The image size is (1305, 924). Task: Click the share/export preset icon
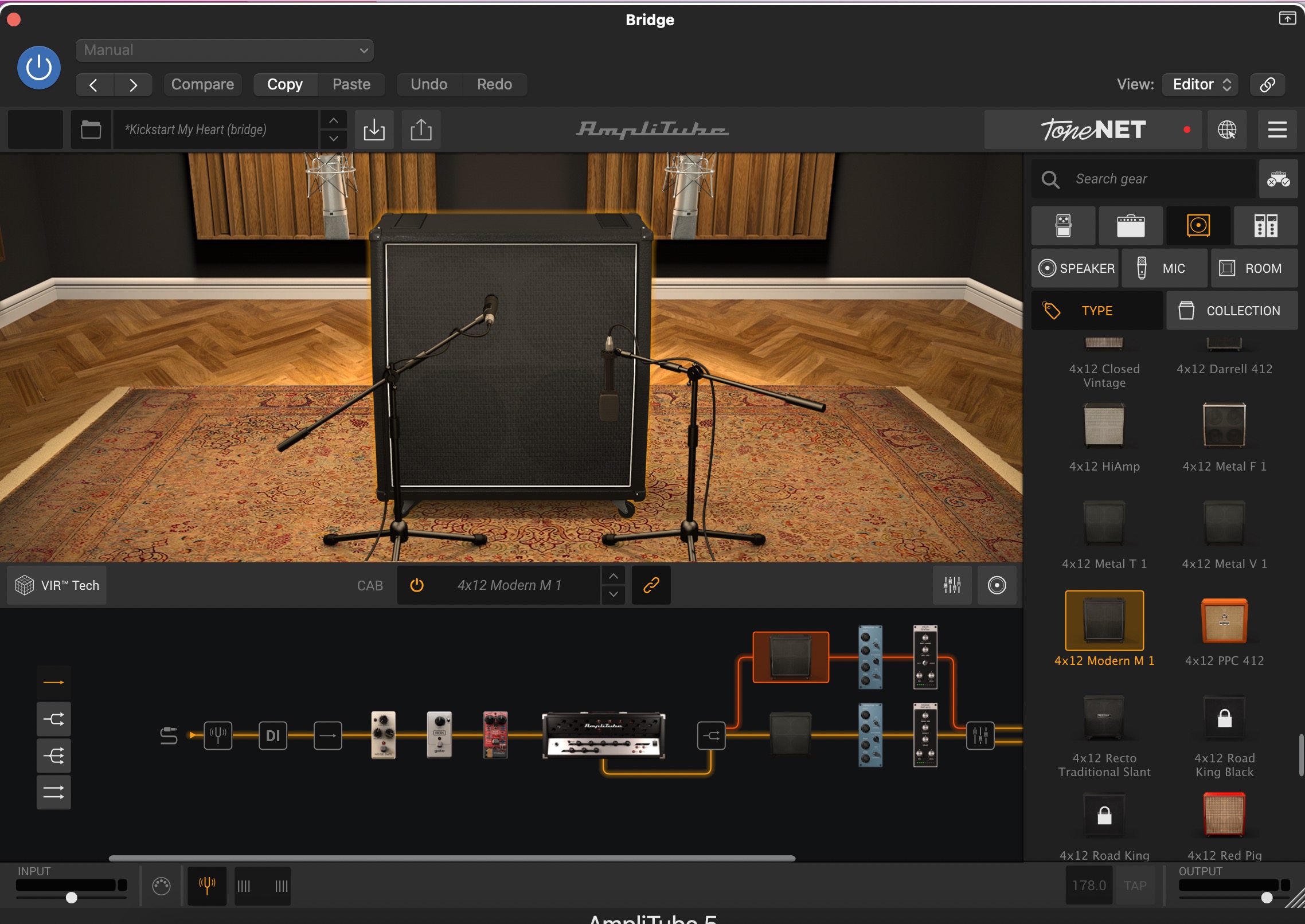(421, 130)
